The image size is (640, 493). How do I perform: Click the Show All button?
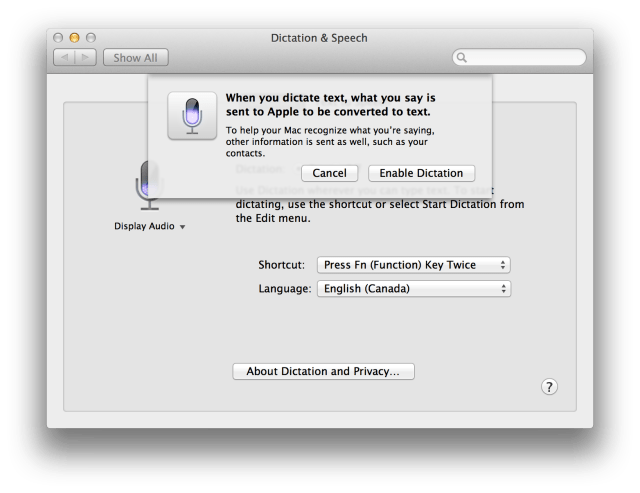136,58
